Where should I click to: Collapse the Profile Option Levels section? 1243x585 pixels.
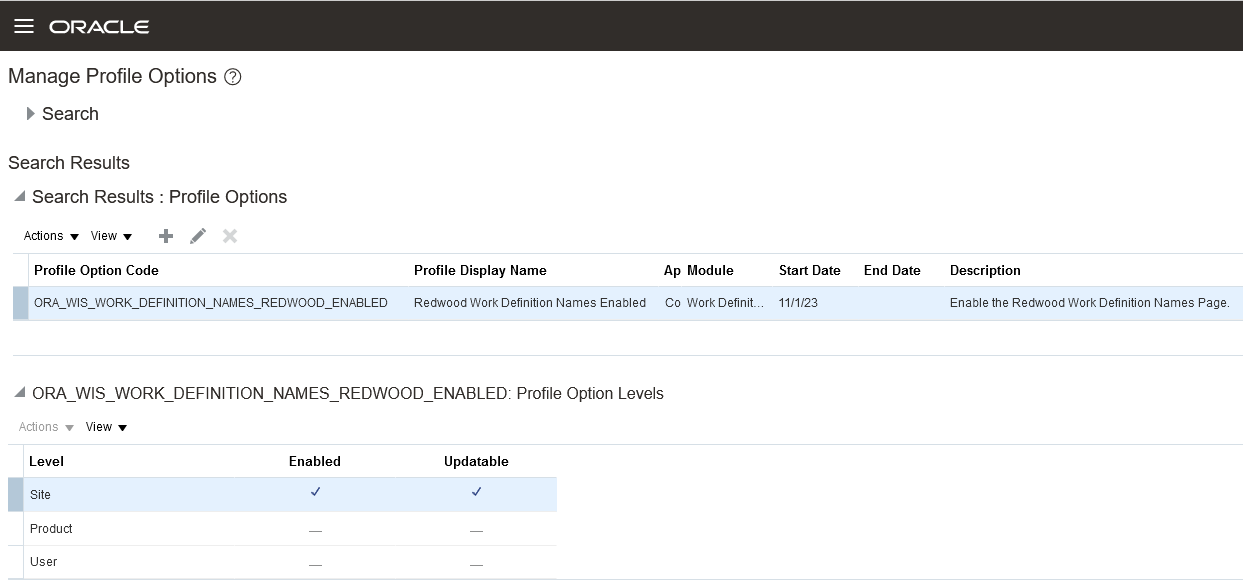pos(19,393)
